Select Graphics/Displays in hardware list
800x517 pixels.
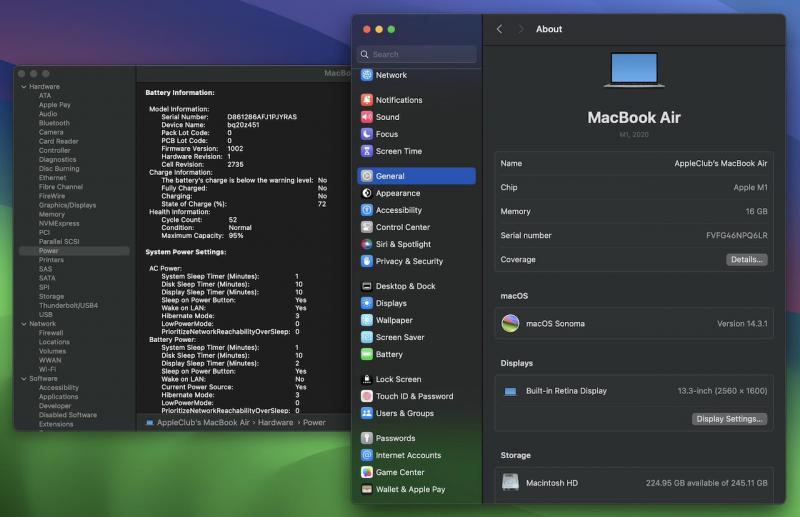(x=67, y=205)
